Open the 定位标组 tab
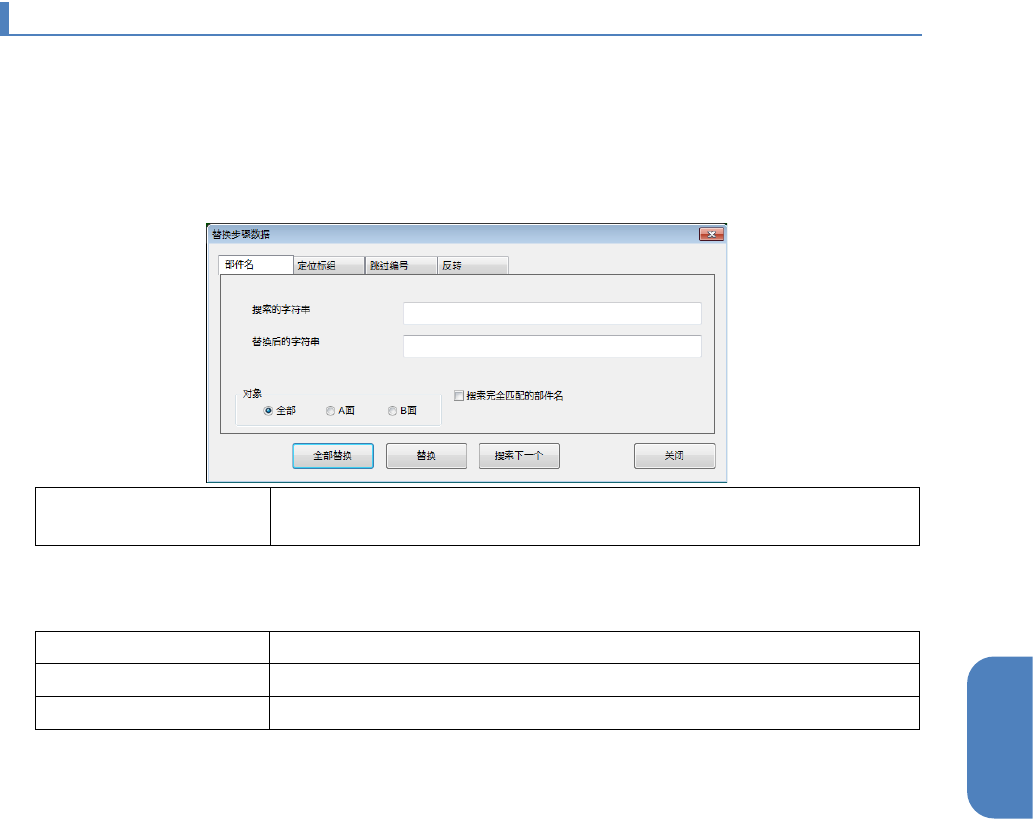 [x=329, y=266]
